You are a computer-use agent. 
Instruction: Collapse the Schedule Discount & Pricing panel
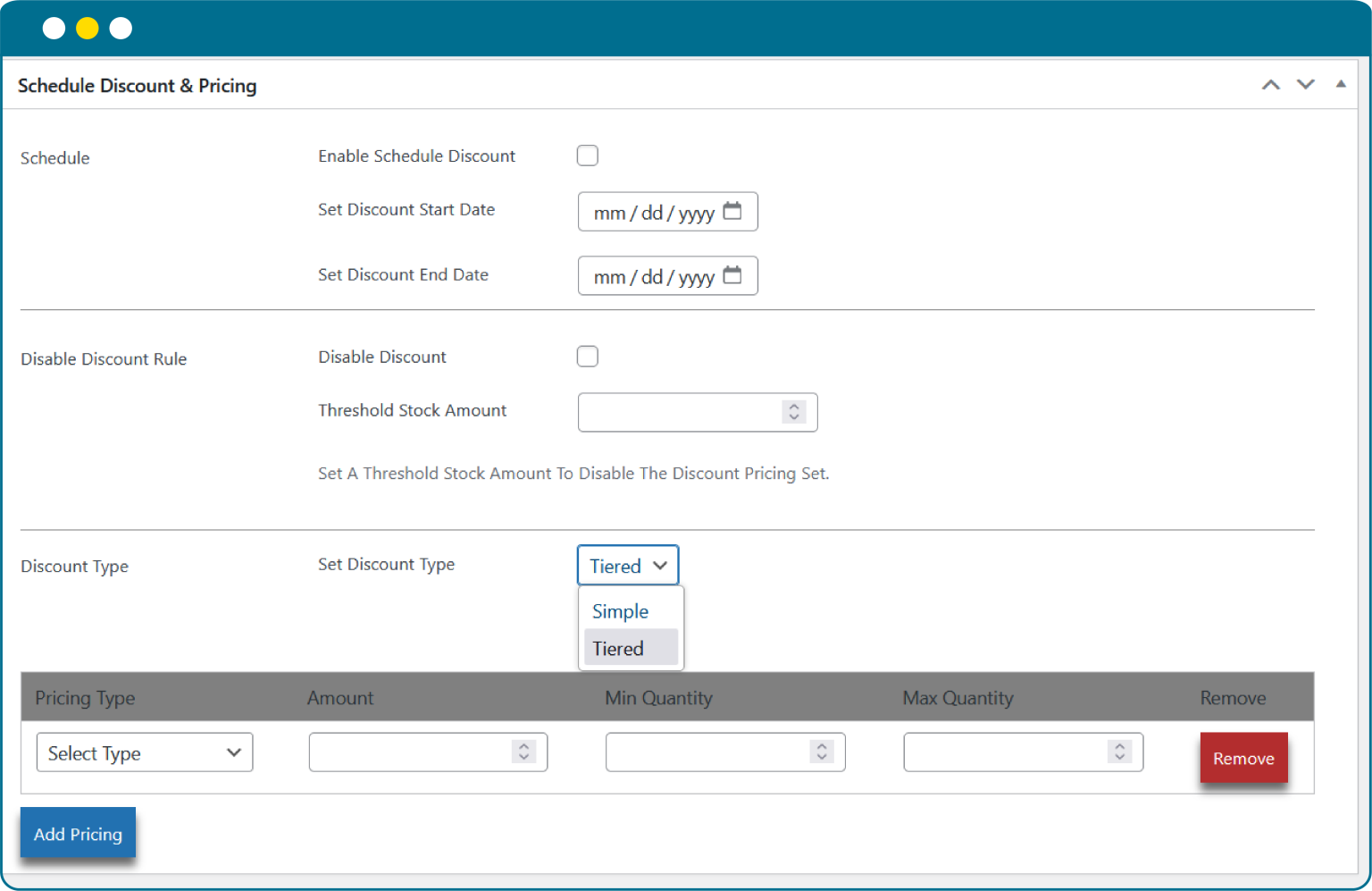point(1340,84)
